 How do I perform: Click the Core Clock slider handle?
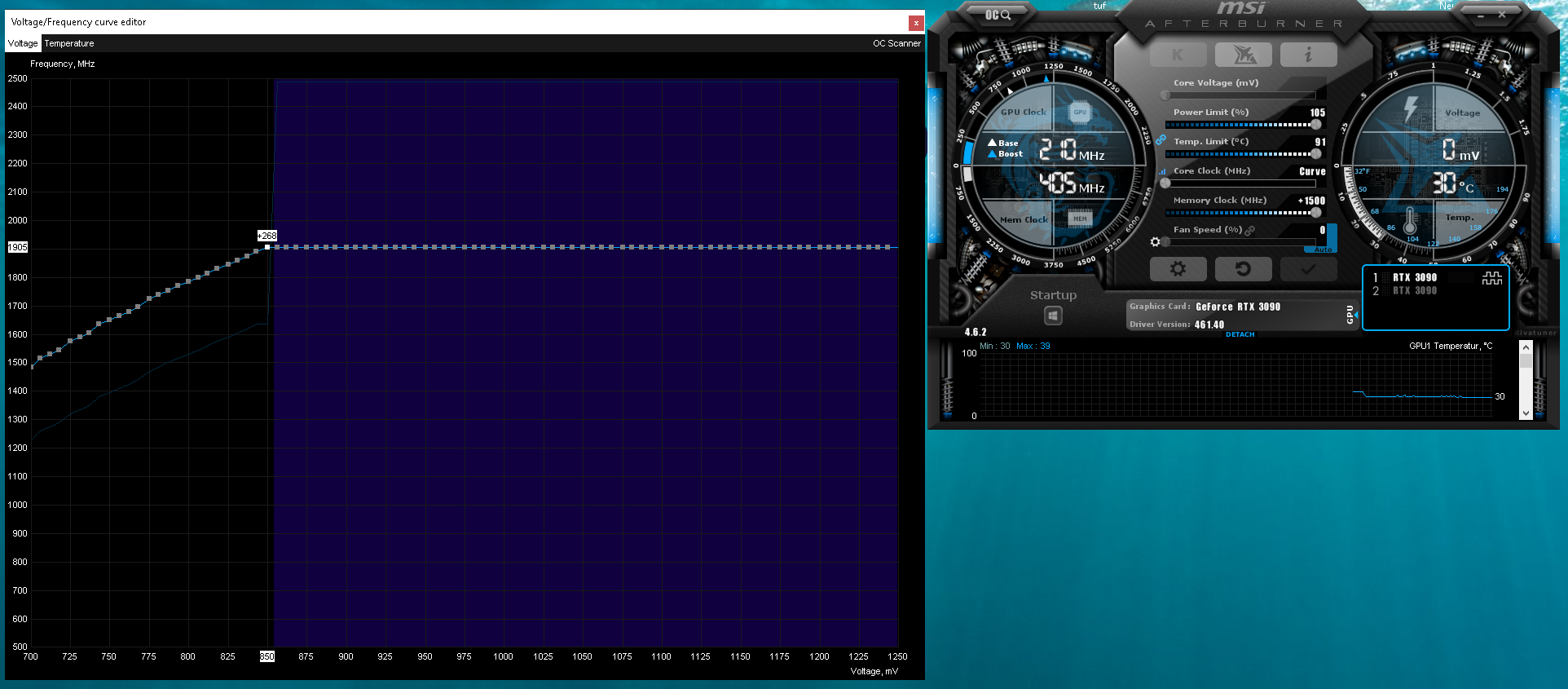(1165, 183)
